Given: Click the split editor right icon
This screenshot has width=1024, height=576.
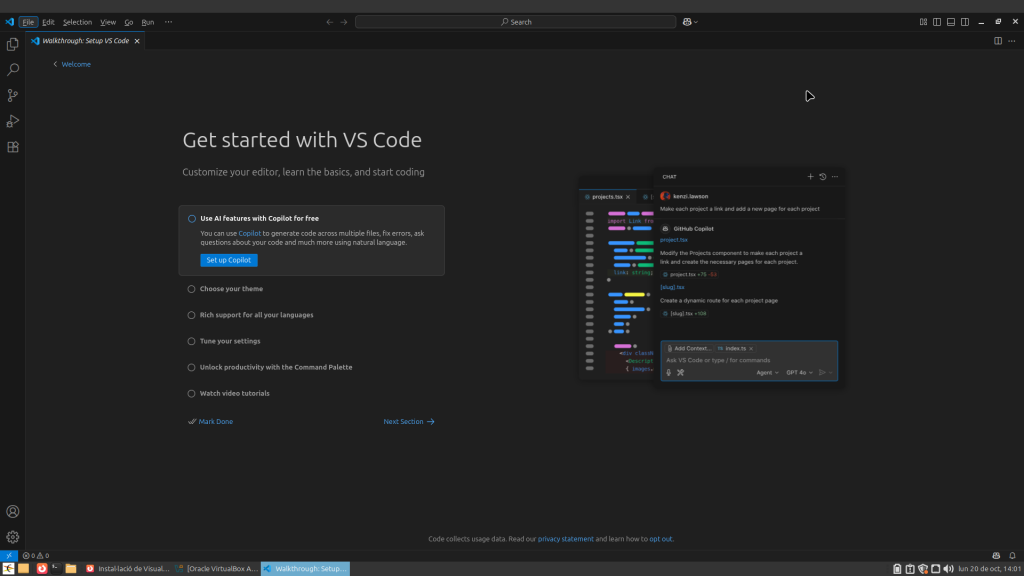Looking at the screenshot, I should click(997, 41).
